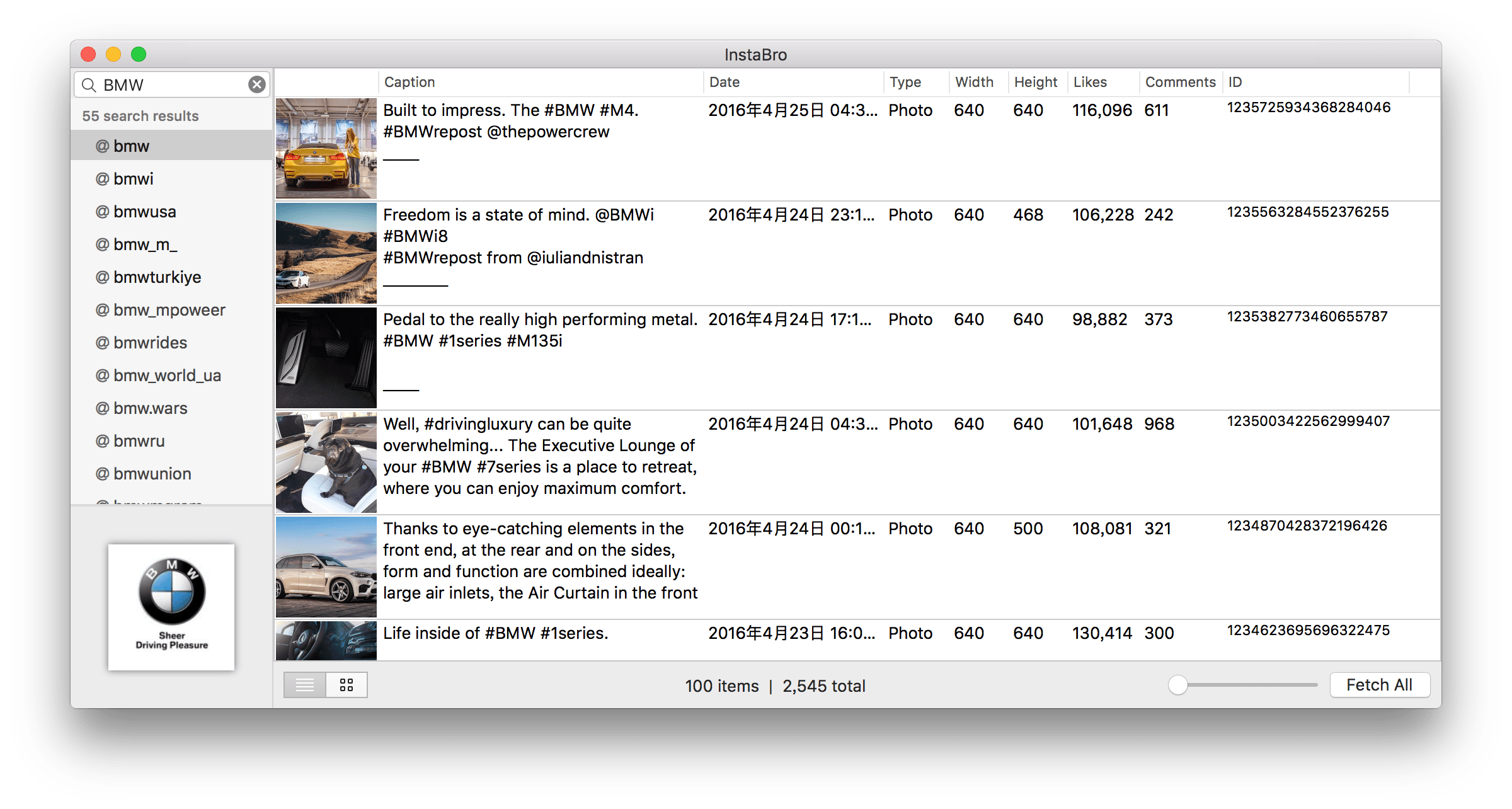
Task: Select caption 'Built to impress. The #BMW #M4.'
Action: pyautogui.click(x=511, y=110)
